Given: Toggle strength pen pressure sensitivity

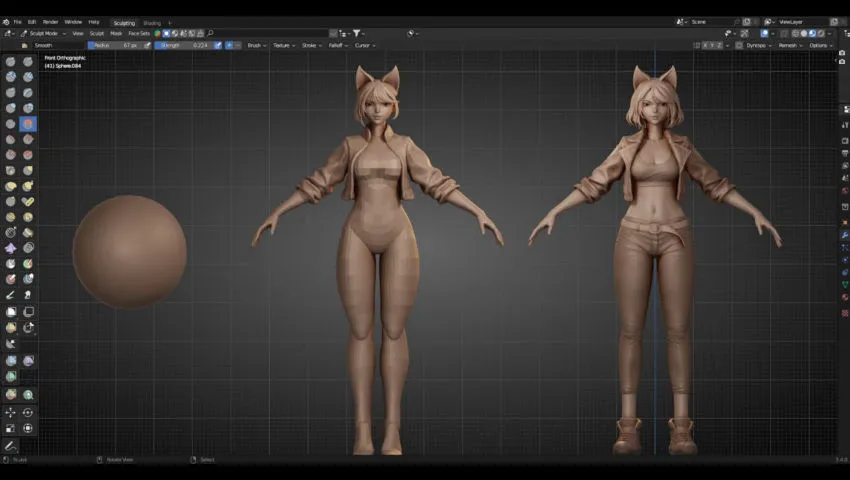Looking at the screenshot, I should pyautogui.click(x=218, y=46).
